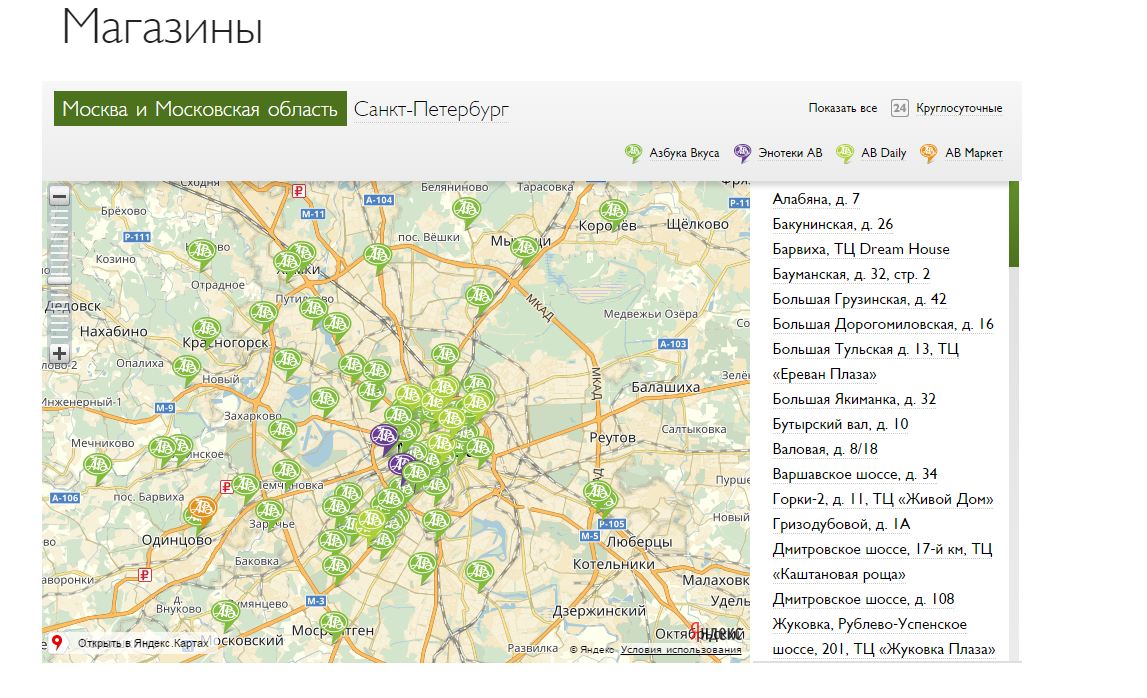Select Большая Якиманка, д. 32 store

854,399
